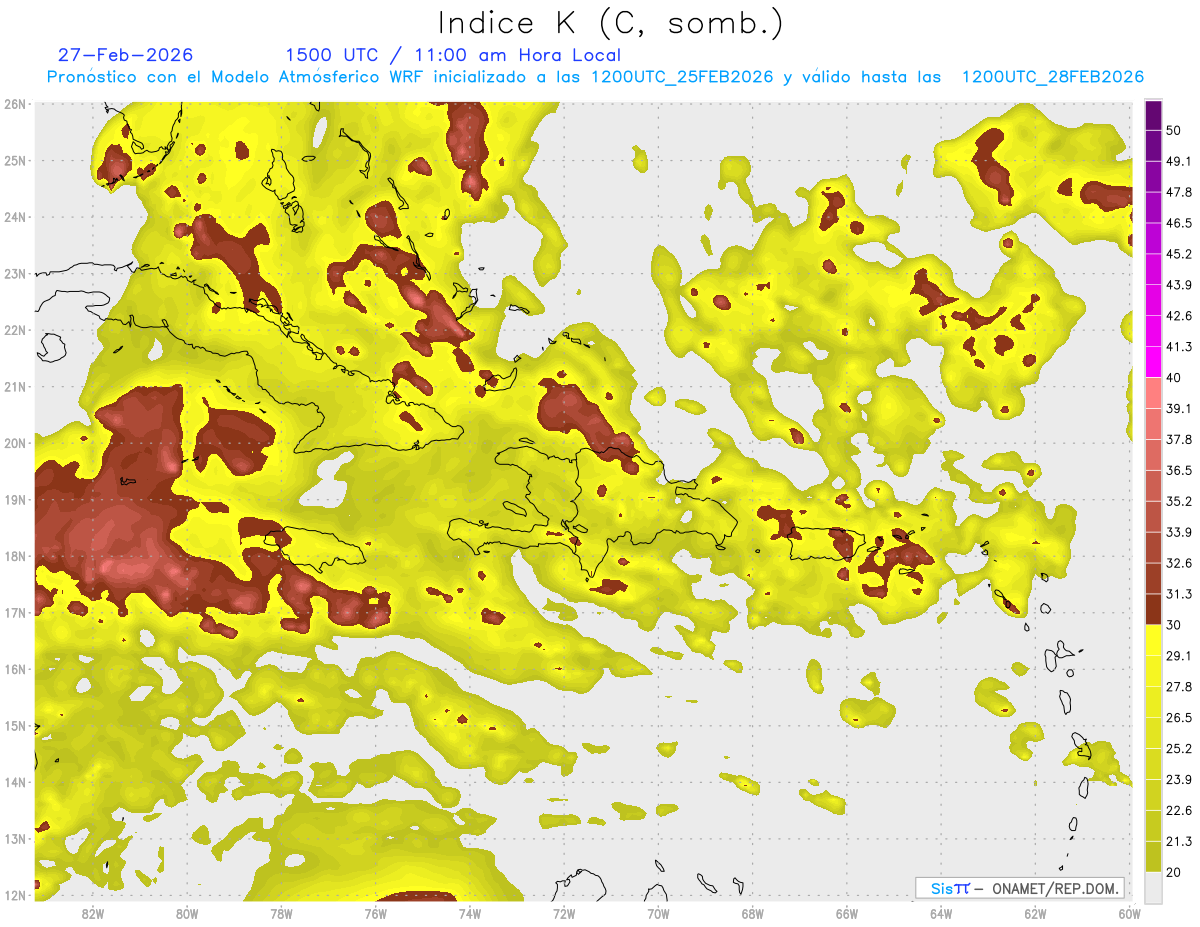
Task: Click the "76W" longitude label
Action: 375,913
